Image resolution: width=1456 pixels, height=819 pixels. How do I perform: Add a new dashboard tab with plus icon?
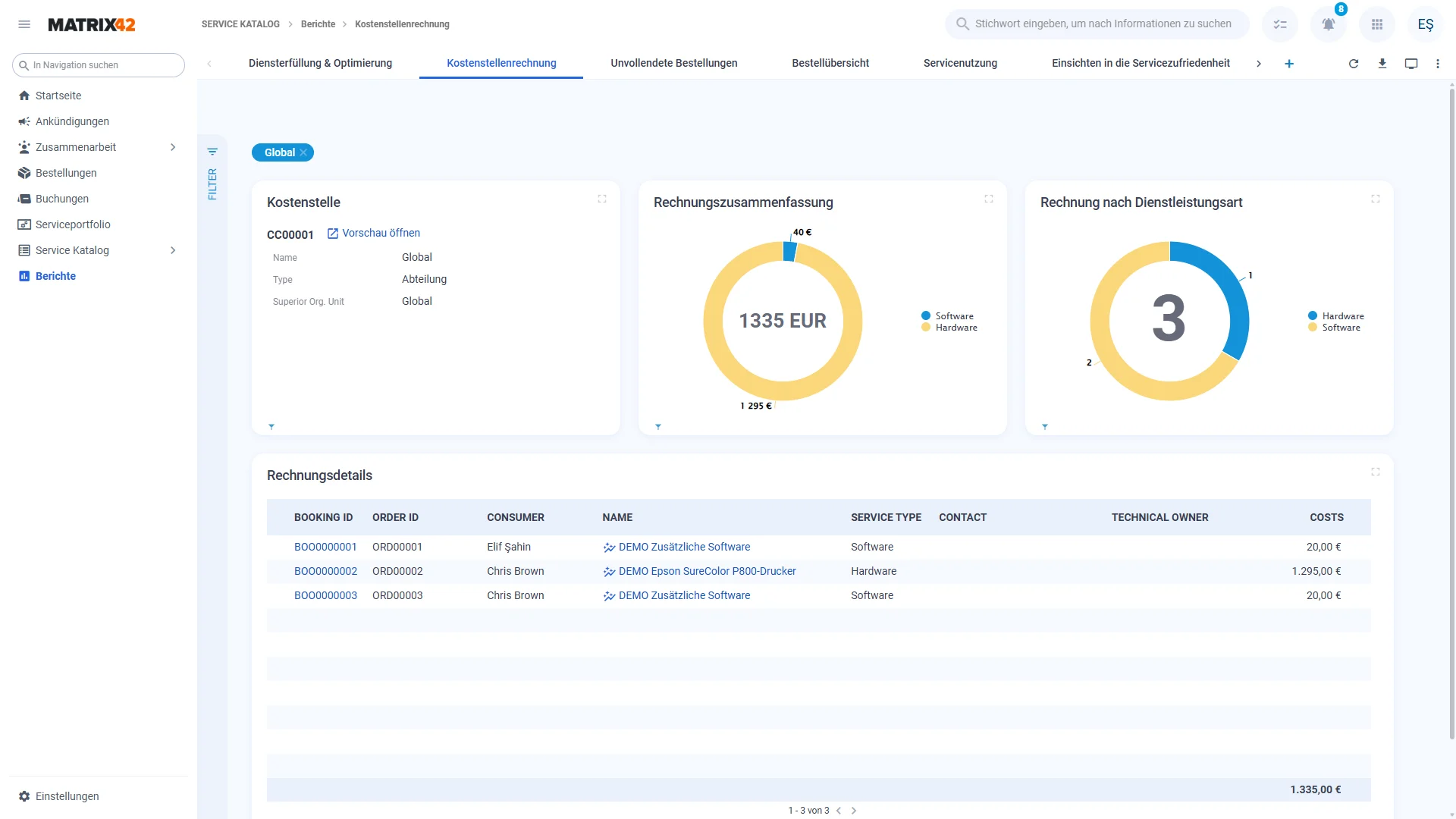click(1289, 64)
